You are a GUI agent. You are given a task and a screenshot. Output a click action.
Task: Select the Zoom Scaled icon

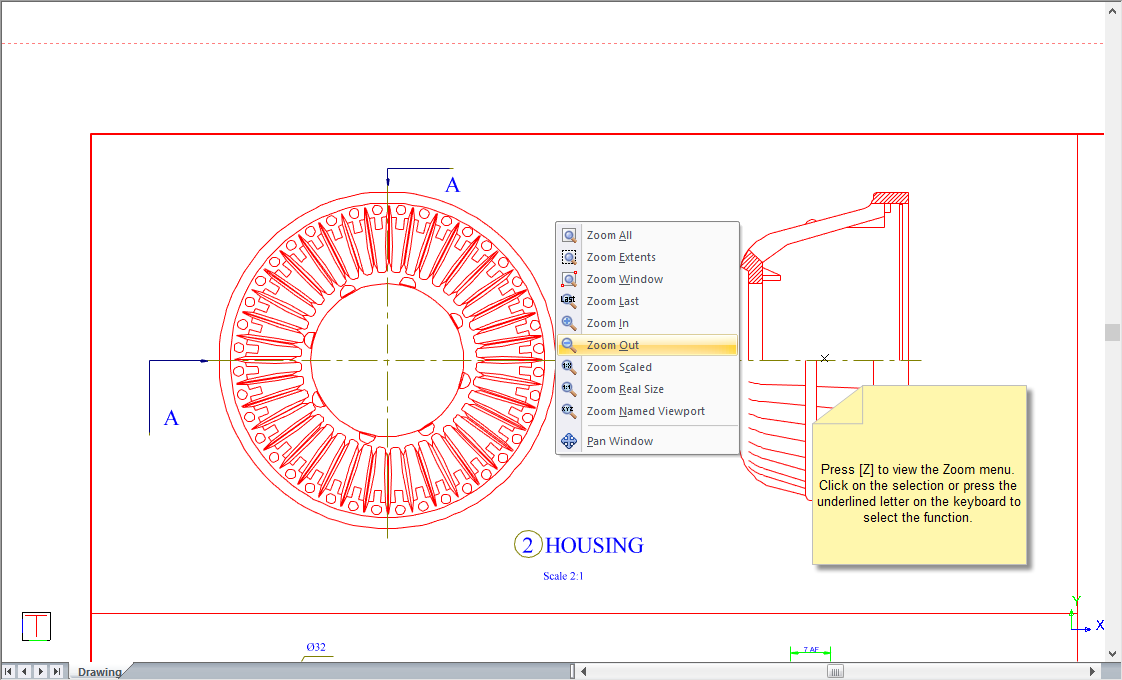tap(569, 368)
